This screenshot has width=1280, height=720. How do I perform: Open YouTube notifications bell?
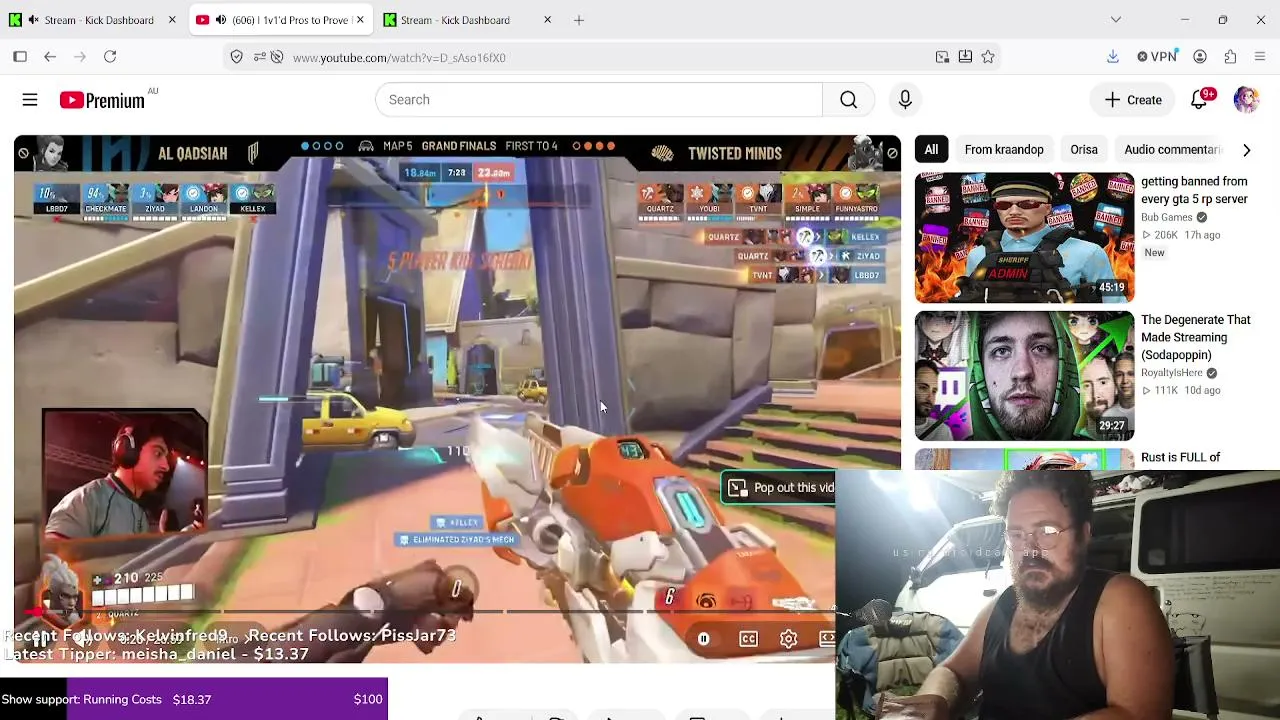pos(1200,99)
